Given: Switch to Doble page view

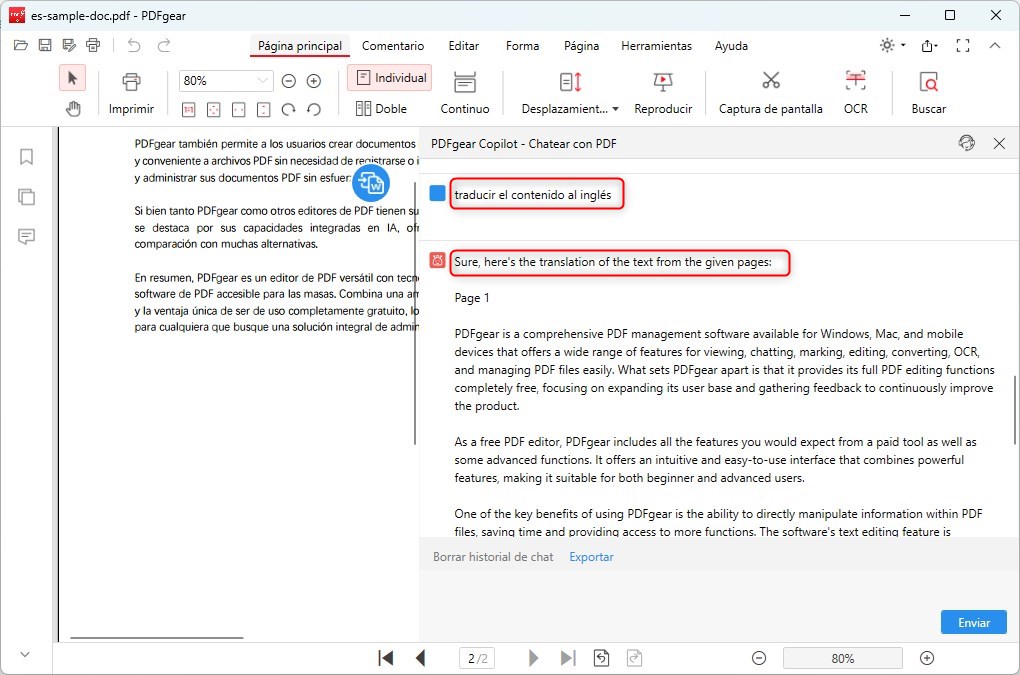Looking at the screenshot, I should [x=381, y=109].
